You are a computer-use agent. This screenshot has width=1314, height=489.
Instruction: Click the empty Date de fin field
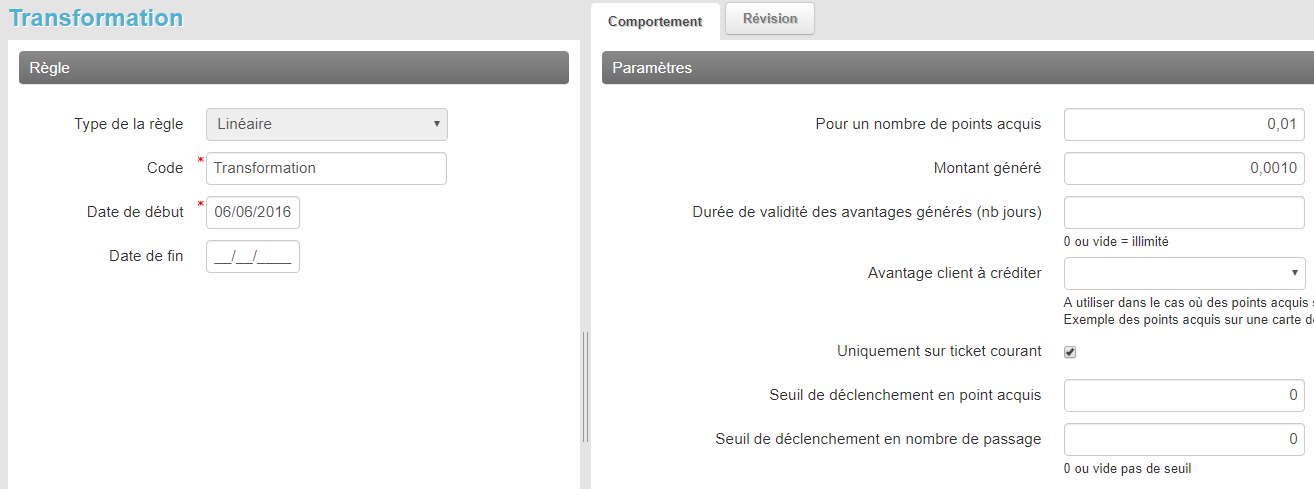(252, 256)
